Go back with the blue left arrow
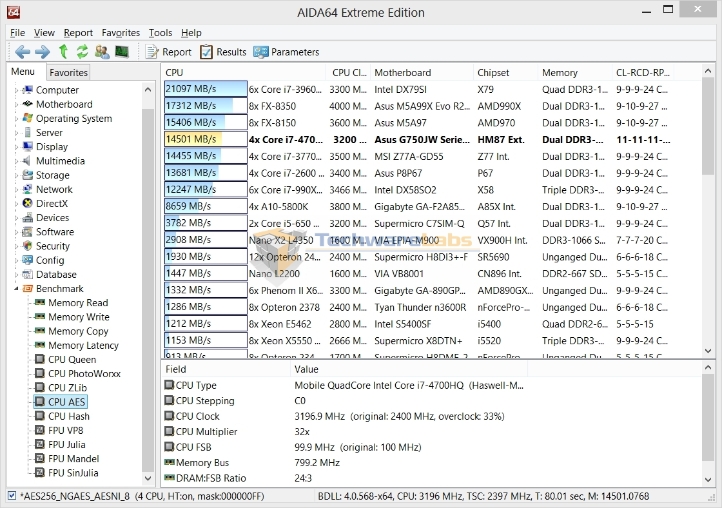Image resolution: width=722 pixels, height=508 pixels. pyautogui.click(x=22, y=52)
